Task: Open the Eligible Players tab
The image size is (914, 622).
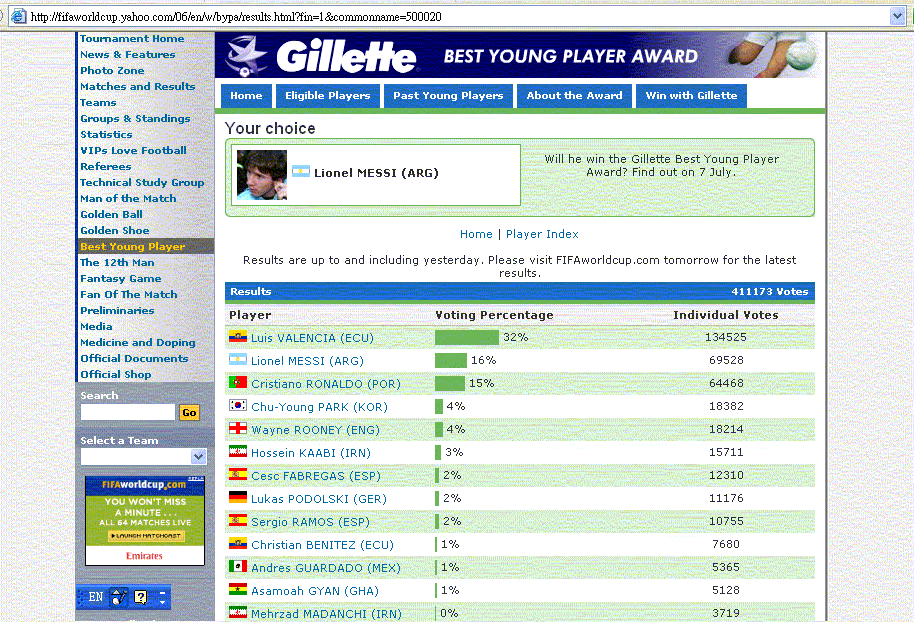Action: 328,96
